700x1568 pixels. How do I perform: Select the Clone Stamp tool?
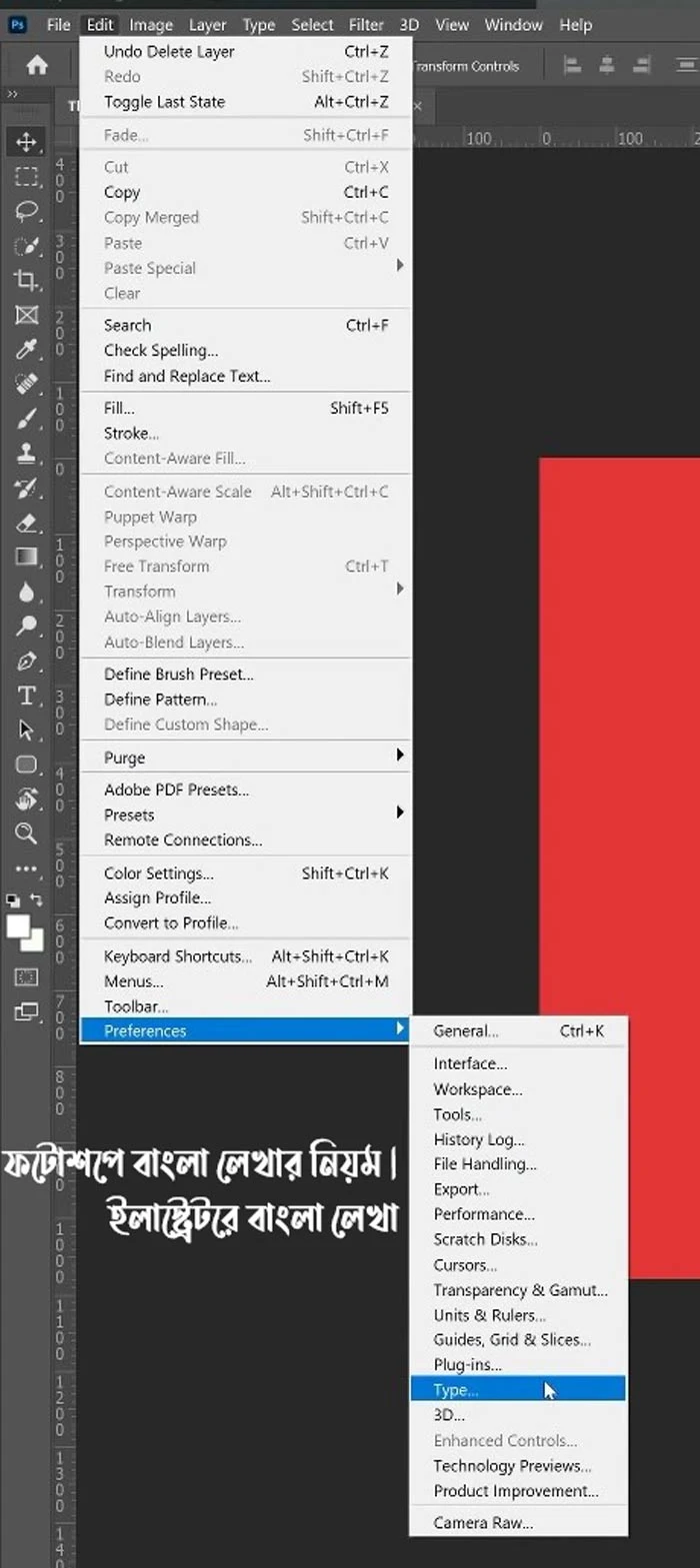27,454
